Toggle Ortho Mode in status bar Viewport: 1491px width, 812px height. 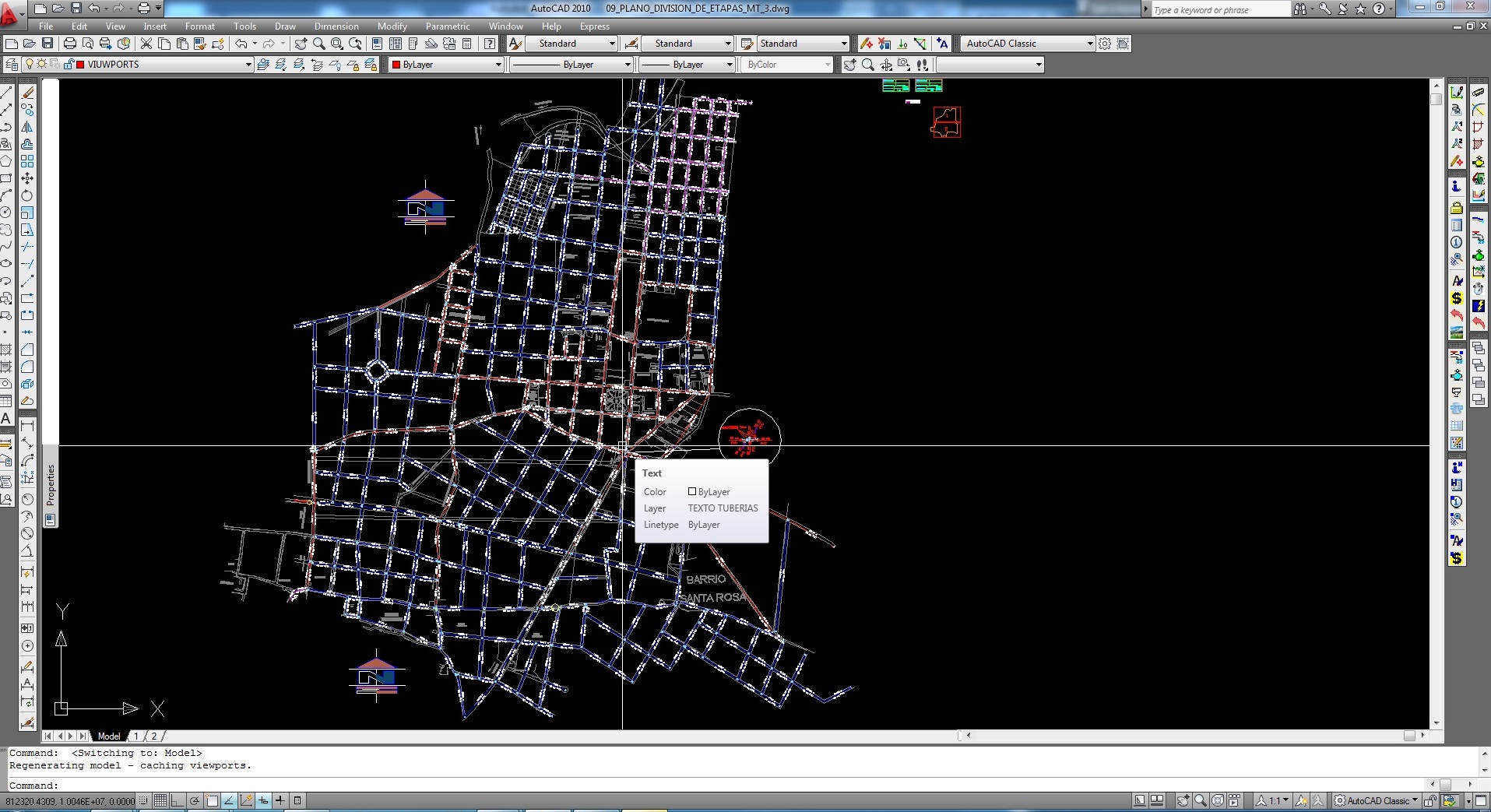(x=178, y=800)
